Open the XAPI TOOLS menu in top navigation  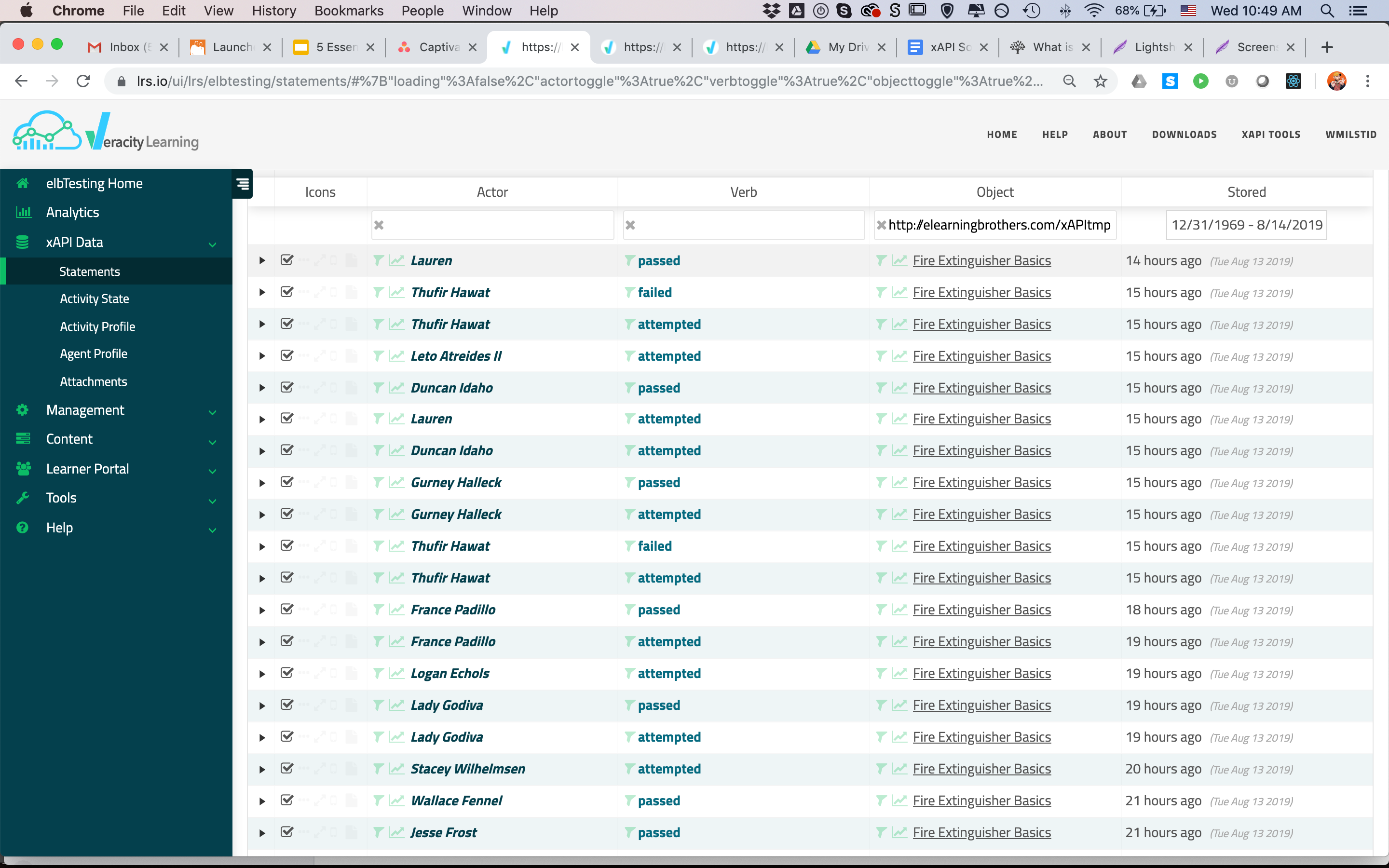pyautogui.click(x=1271, y=135)
